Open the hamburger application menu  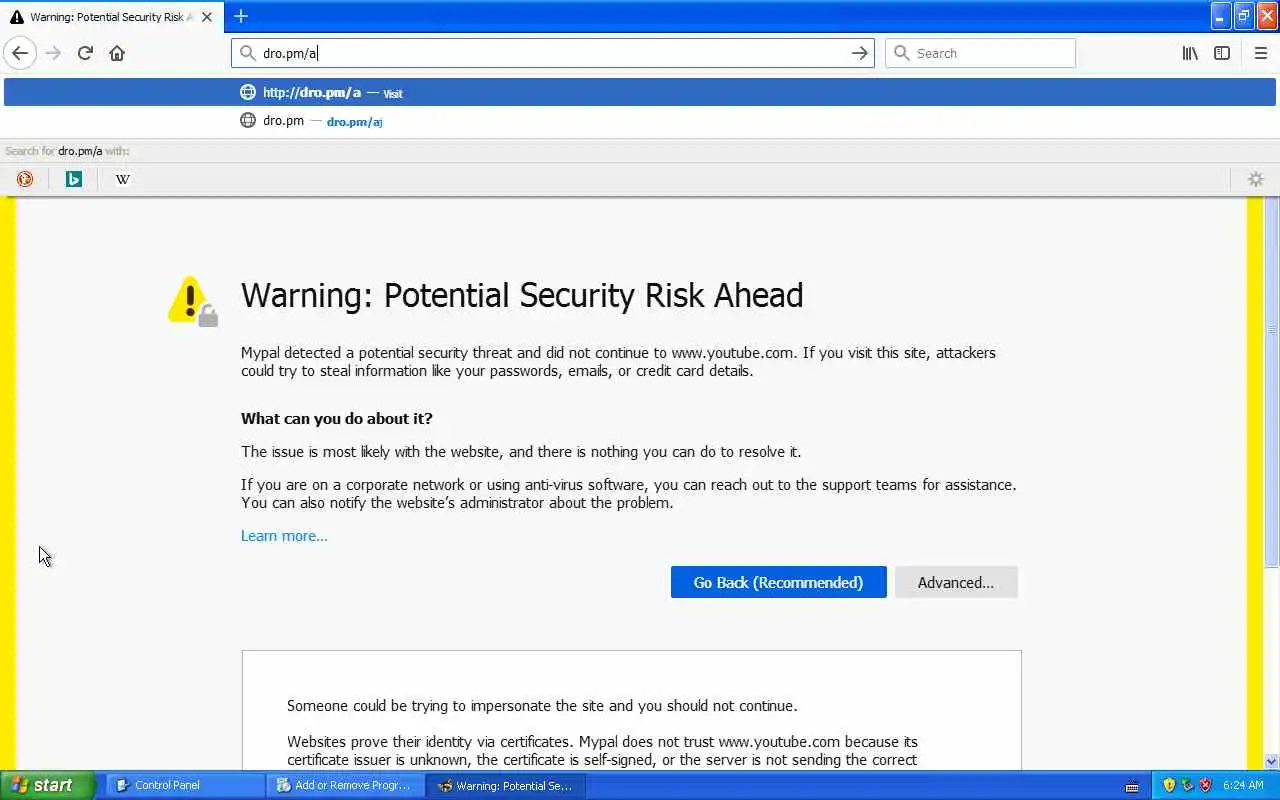(1260, 53)
